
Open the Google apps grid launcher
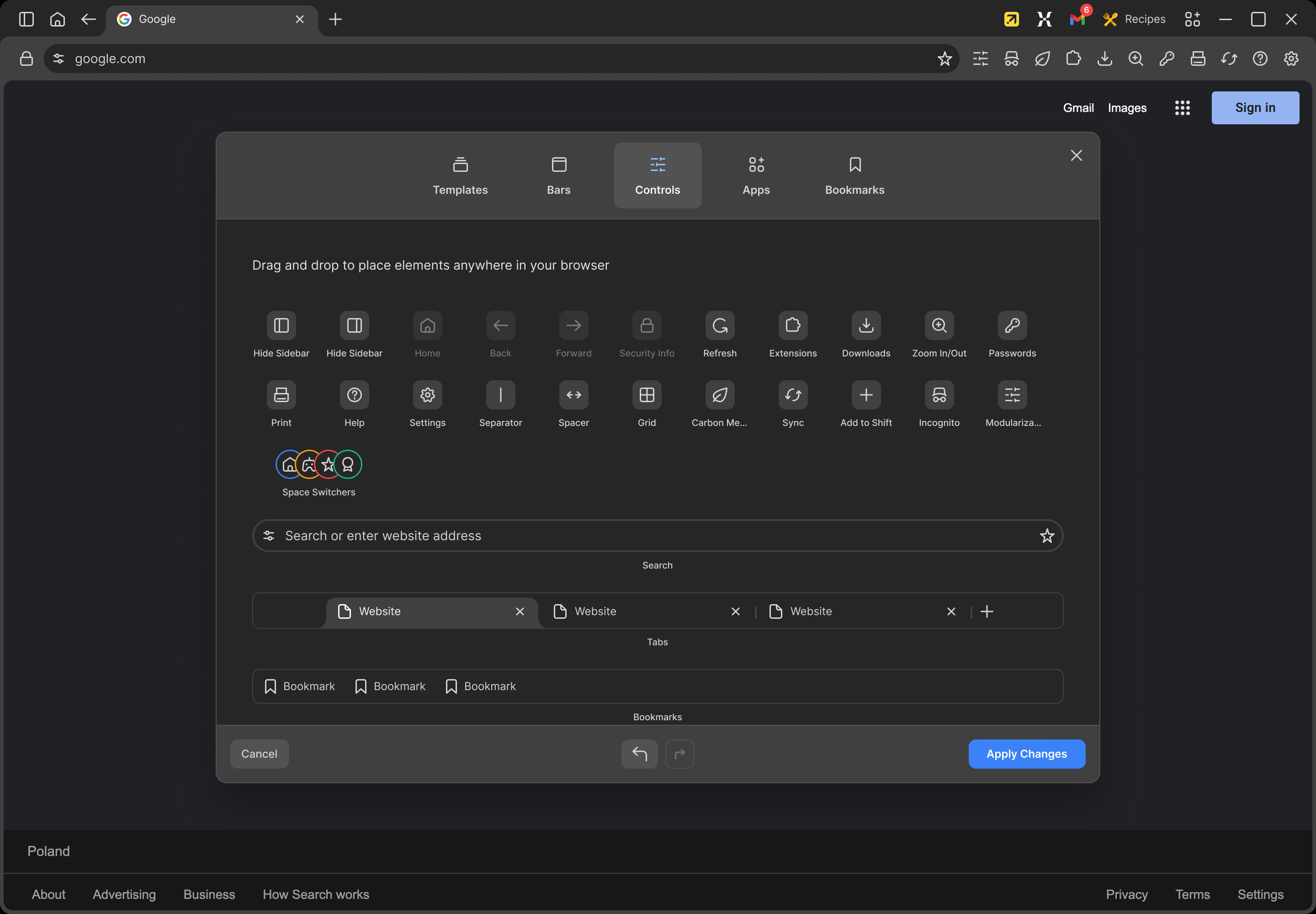pos(1182,108)
